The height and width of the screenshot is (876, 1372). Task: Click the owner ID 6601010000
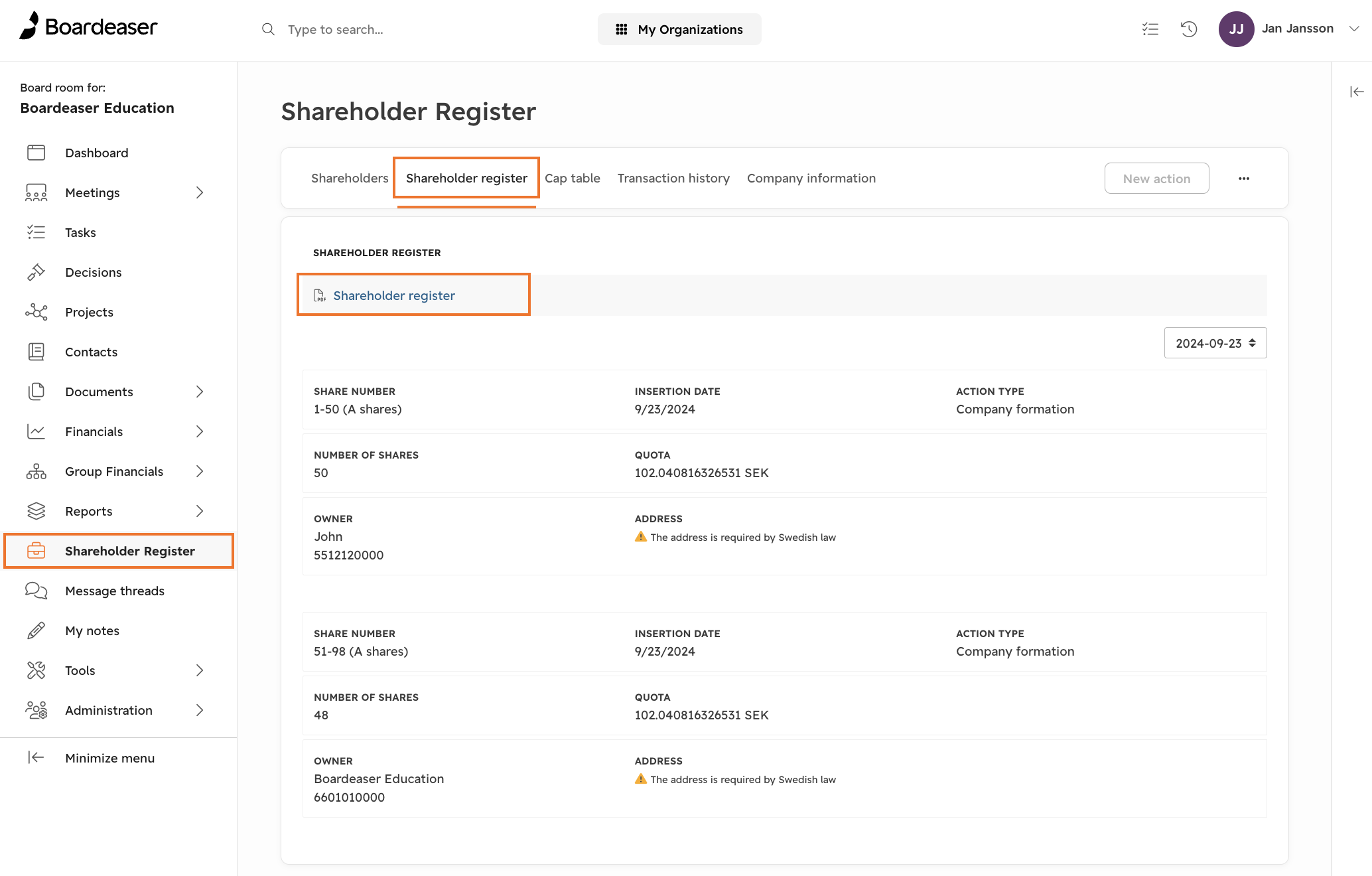[x=349, y=797]
